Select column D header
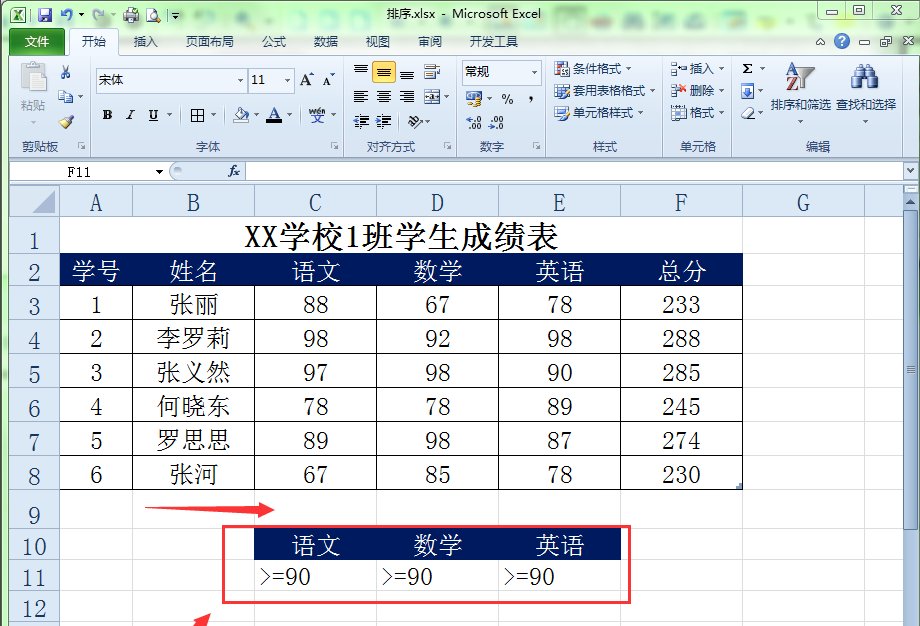 coord(437,202)
